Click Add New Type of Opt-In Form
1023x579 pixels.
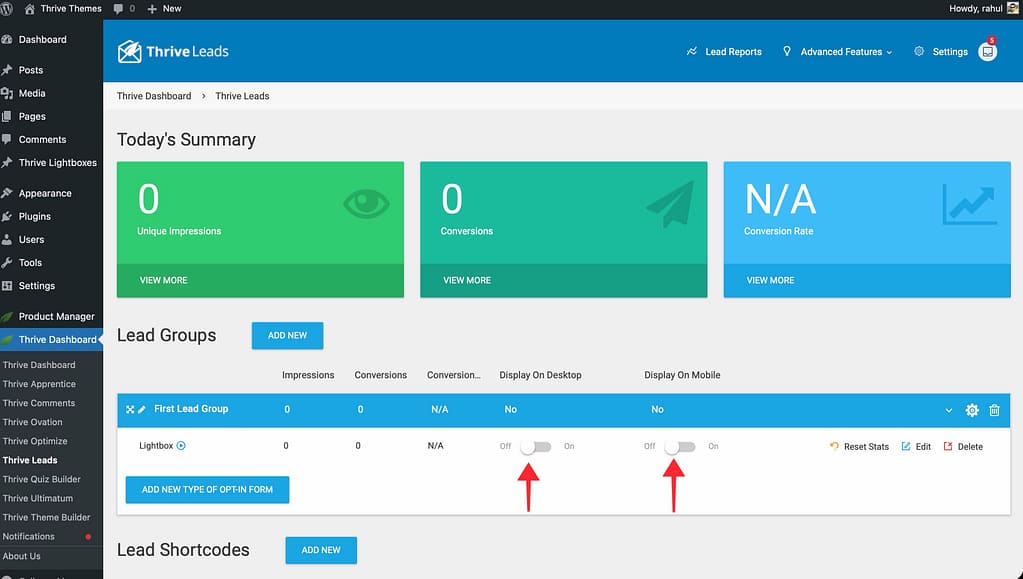click(x=207, y=489)
